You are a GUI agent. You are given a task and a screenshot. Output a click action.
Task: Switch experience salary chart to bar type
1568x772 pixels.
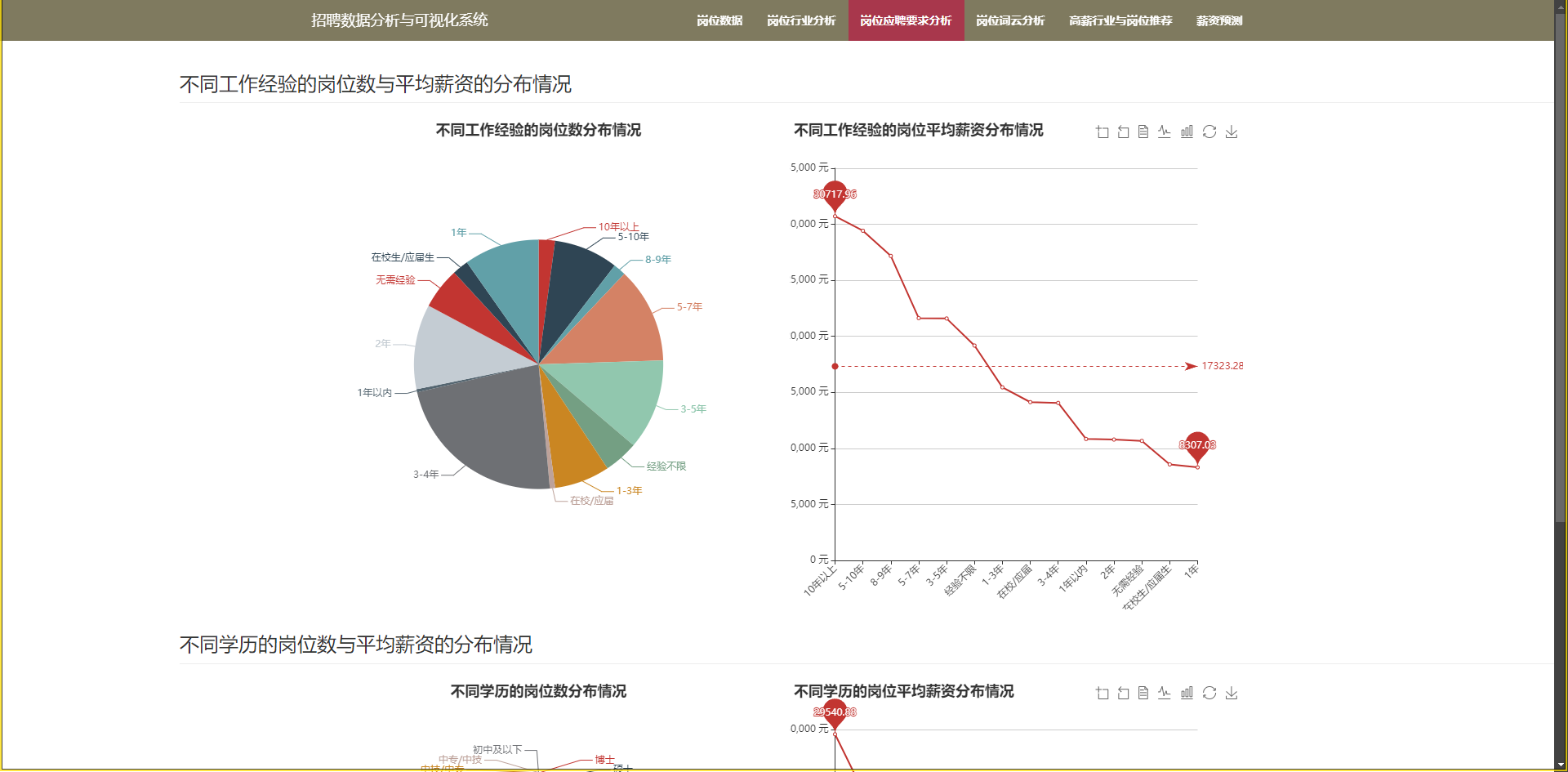(x=1187, y=132)
